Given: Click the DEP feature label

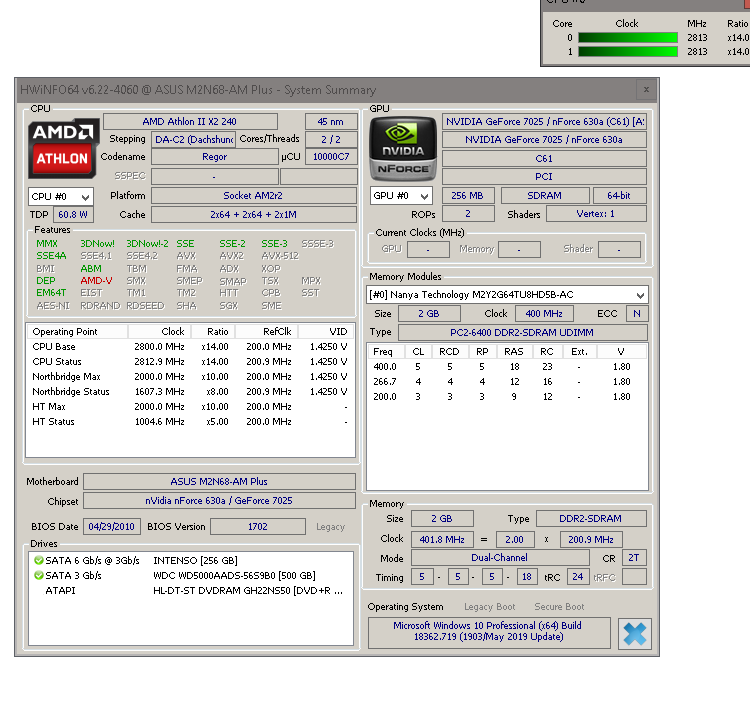Looking at the screenshot, I should click(x=45, y=281).
